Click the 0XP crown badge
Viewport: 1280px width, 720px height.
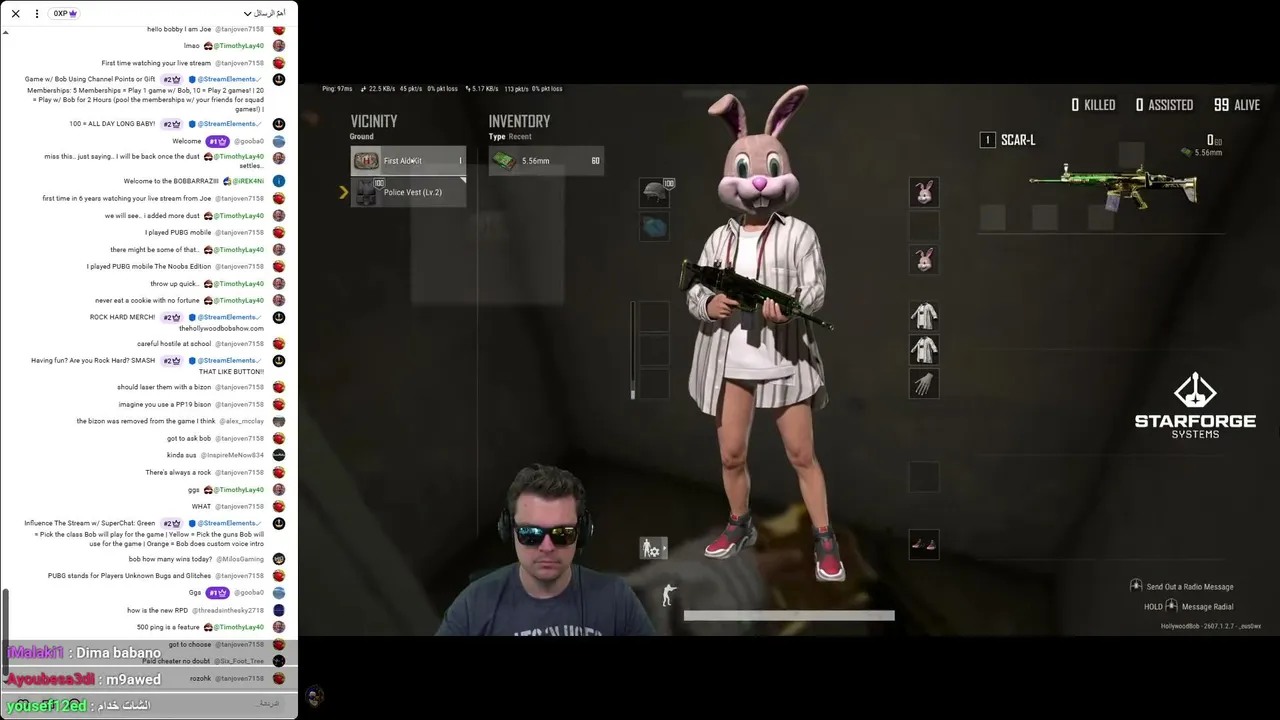coord(65,14)
